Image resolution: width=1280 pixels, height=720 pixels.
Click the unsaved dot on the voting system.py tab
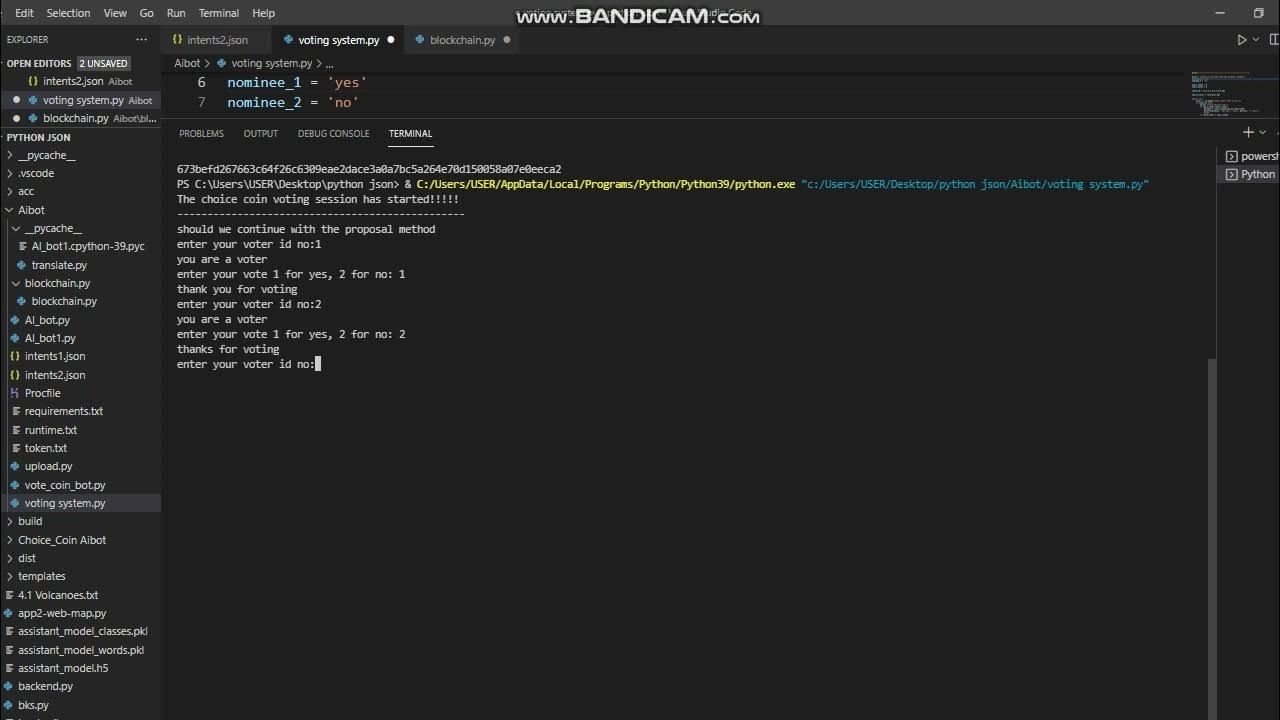[390, 40]
